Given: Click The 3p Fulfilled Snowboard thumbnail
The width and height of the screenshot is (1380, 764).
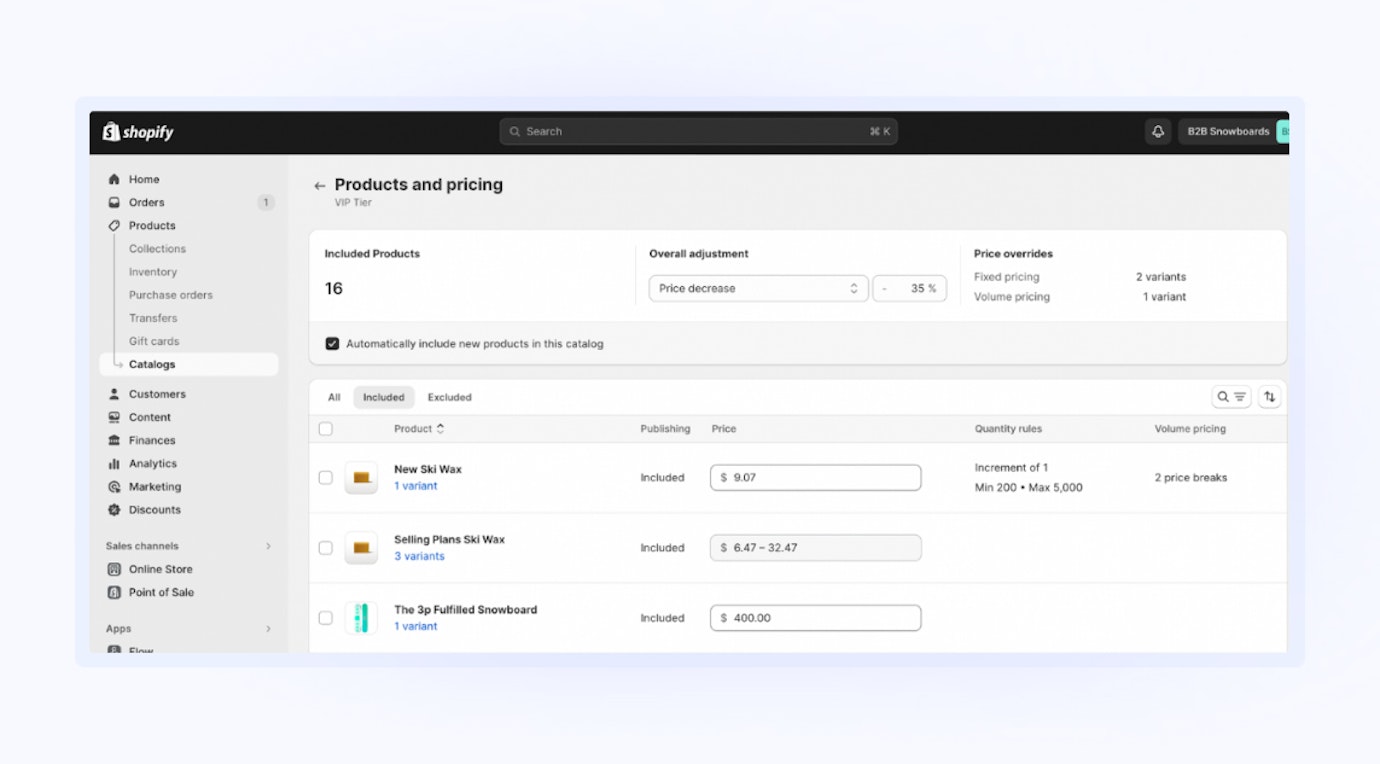Looking at the screenshot, I should point(361,617).
